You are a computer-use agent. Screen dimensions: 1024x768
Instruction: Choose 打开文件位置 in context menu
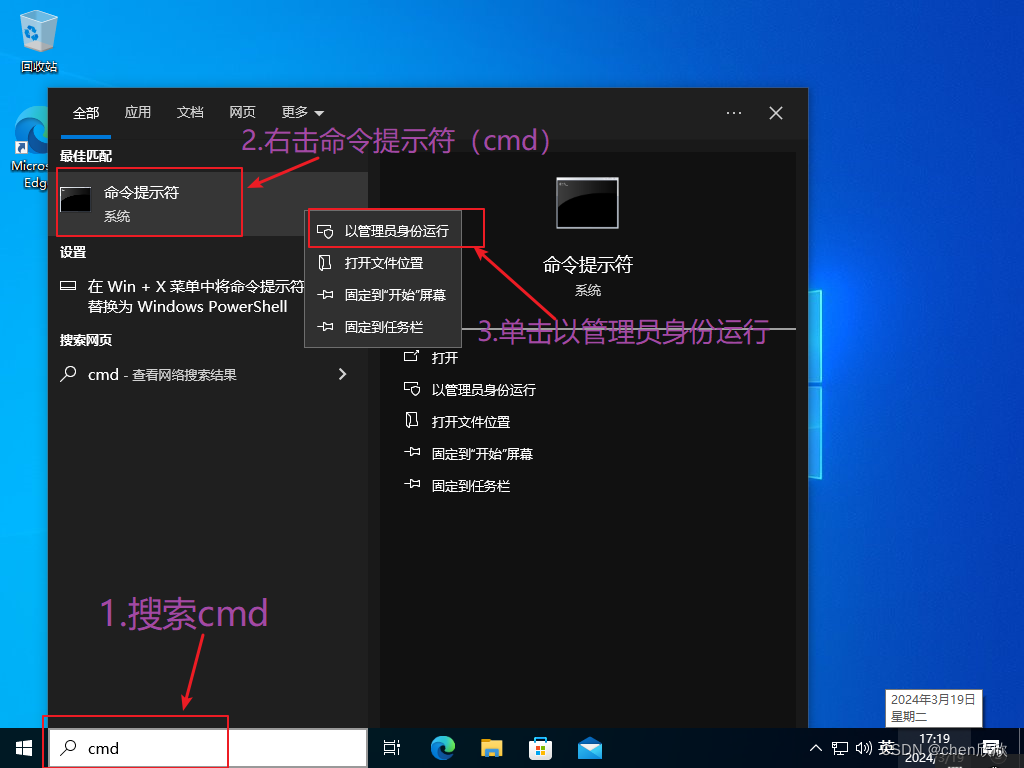pos(383,263)
